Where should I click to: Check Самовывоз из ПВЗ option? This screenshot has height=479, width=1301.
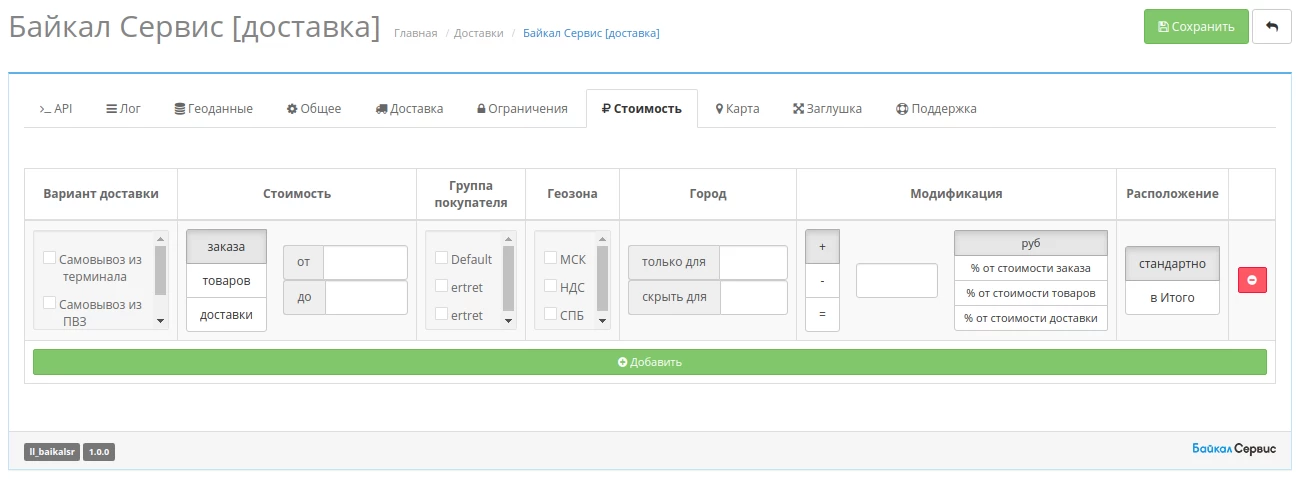pyautogui.click(x=49, y=303)
